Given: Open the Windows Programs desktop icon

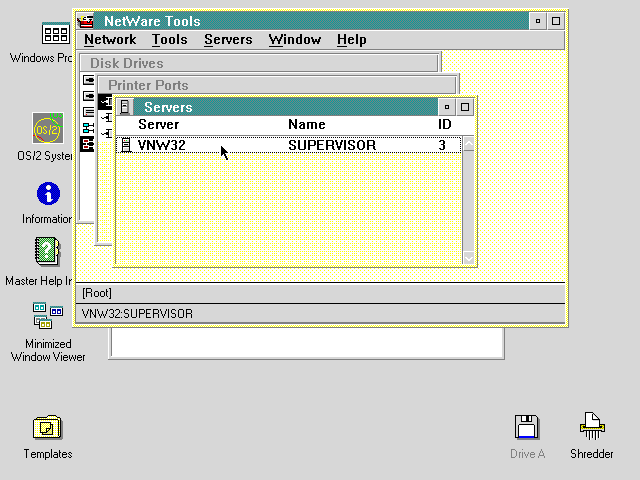Looking at the screenshot, I should point(56,33).
